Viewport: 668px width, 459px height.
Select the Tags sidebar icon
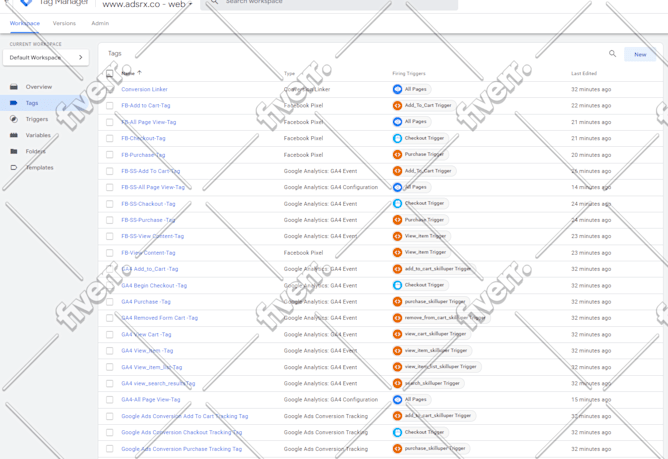[14, 103]
